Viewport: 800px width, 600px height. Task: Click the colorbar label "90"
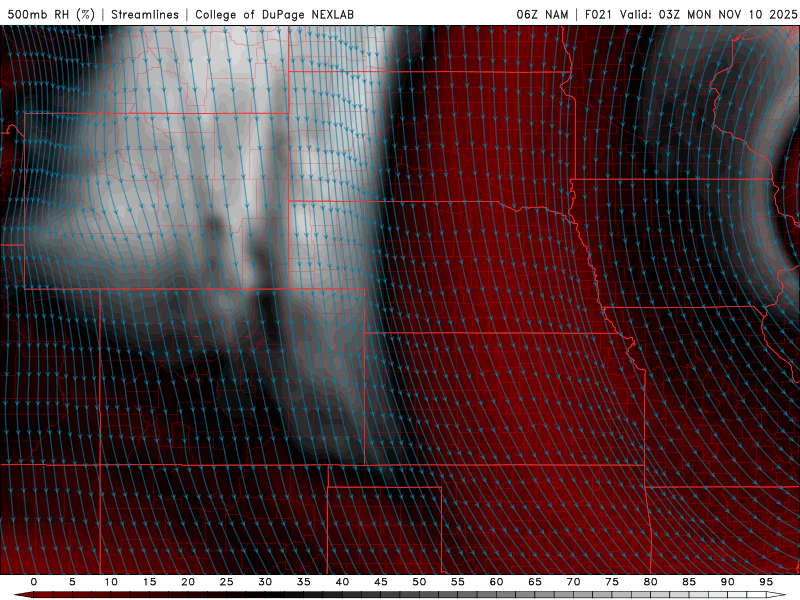[727, 582]
